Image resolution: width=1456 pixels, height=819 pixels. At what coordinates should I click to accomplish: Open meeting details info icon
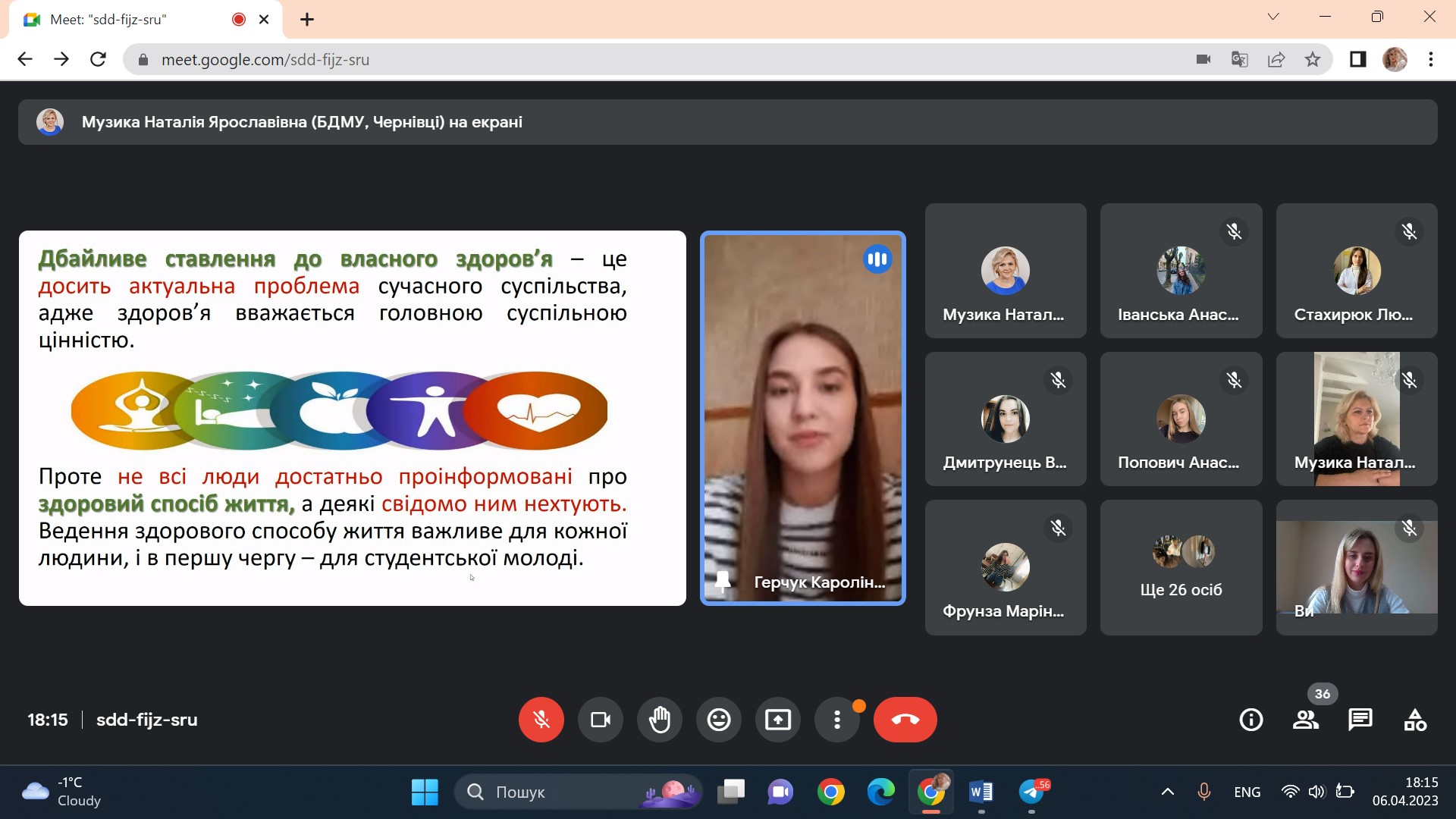pyautogui.click(x=1250, y=719)
